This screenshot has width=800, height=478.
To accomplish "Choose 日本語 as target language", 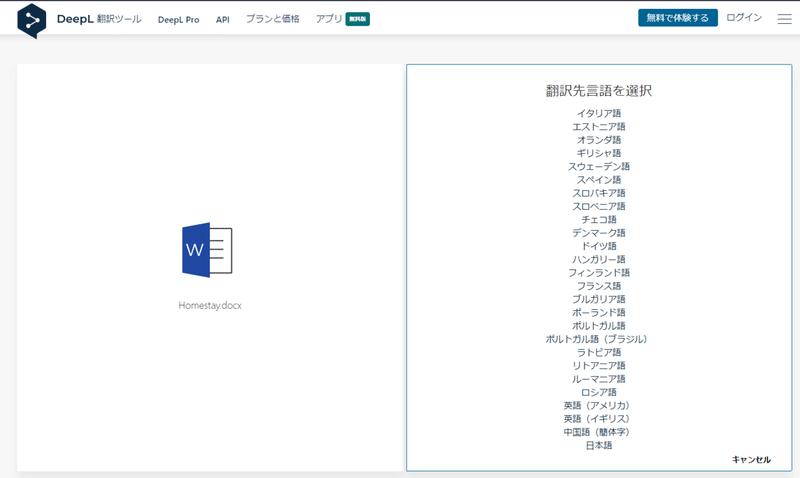I will [x=599, y=445].
